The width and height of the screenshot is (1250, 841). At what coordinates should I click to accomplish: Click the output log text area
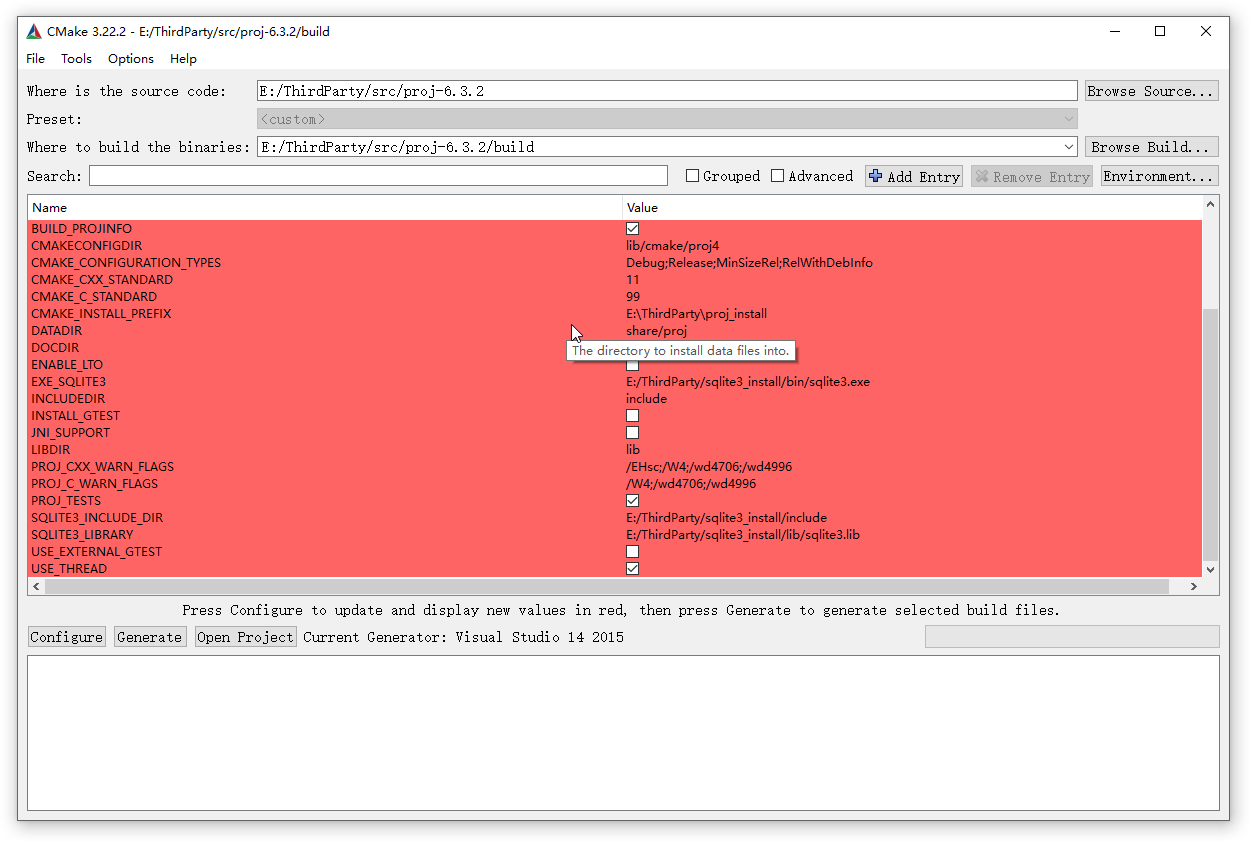tap(623, 732)
